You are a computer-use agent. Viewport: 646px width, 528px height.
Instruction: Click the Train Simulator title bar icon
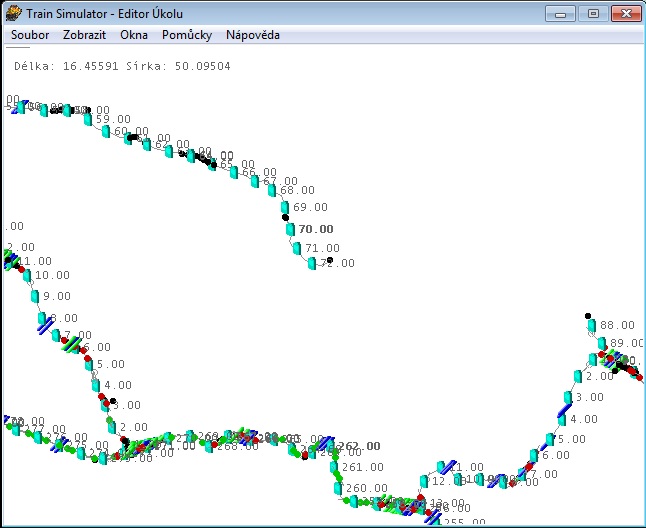[x=13, y=13]
